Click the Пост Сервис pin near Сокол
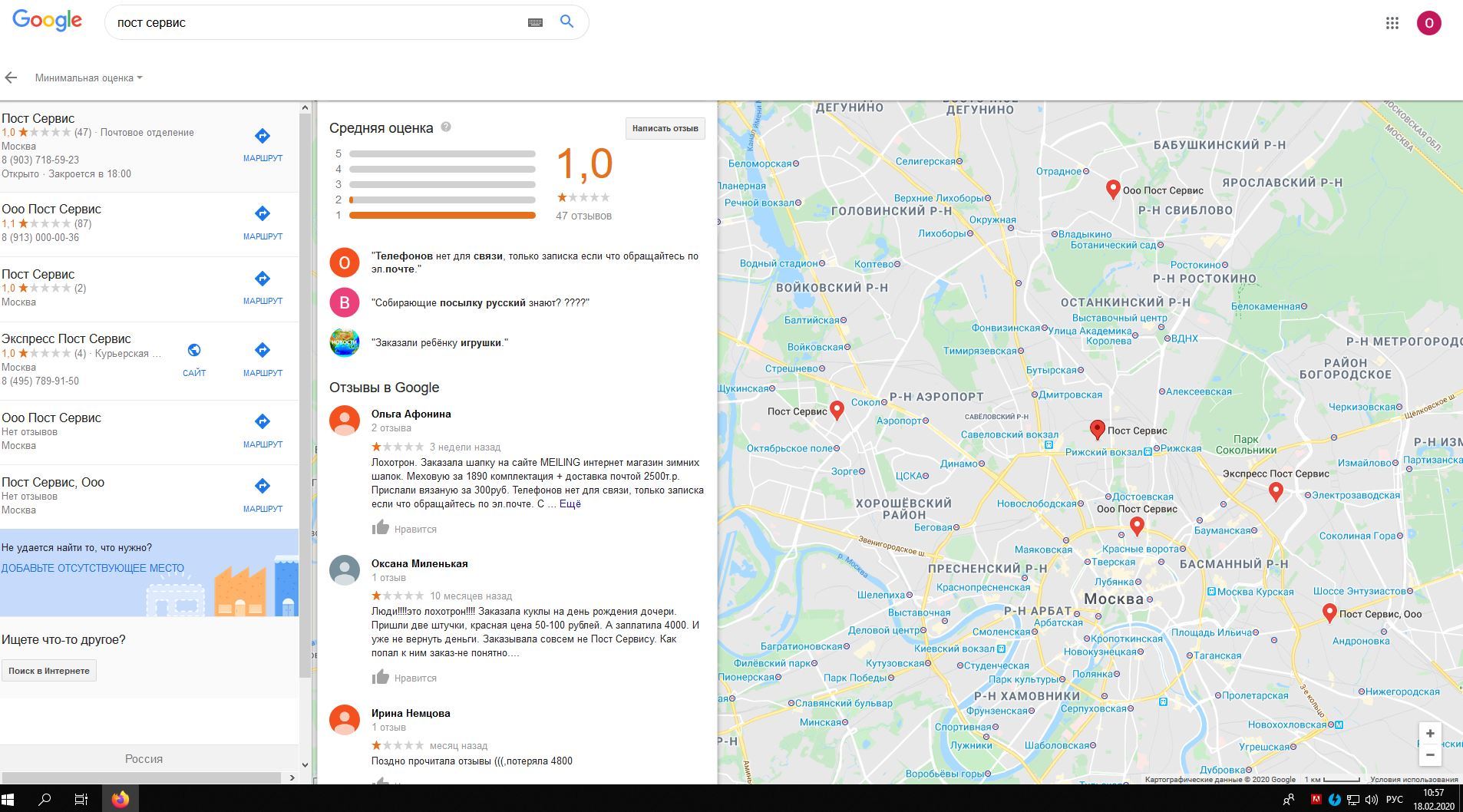1463x812 pixels. click(837, 411)
